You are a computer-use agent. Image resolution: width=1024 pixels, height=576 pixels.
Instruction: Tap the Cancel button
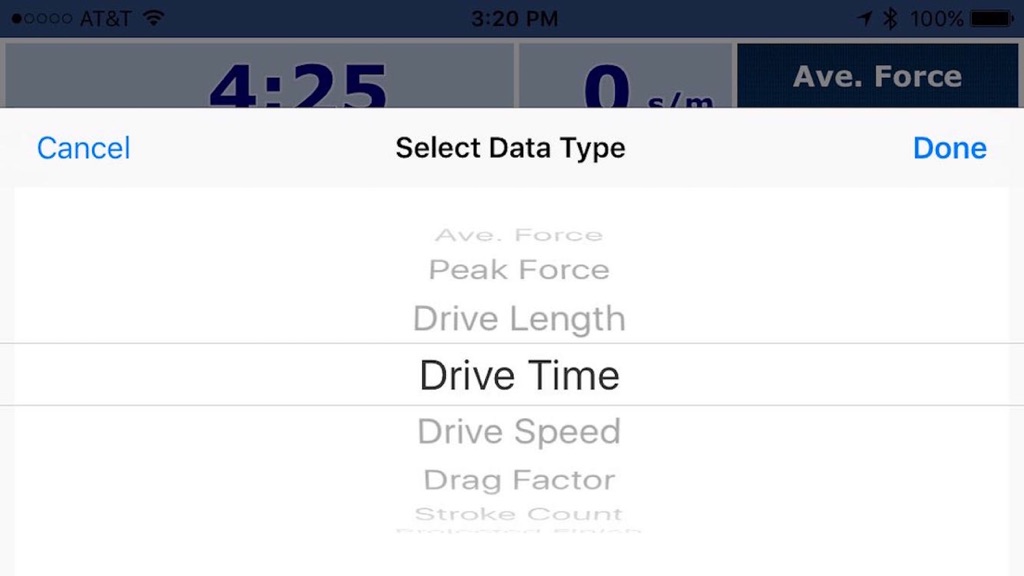pyautogui.click(x=84, y=148)
